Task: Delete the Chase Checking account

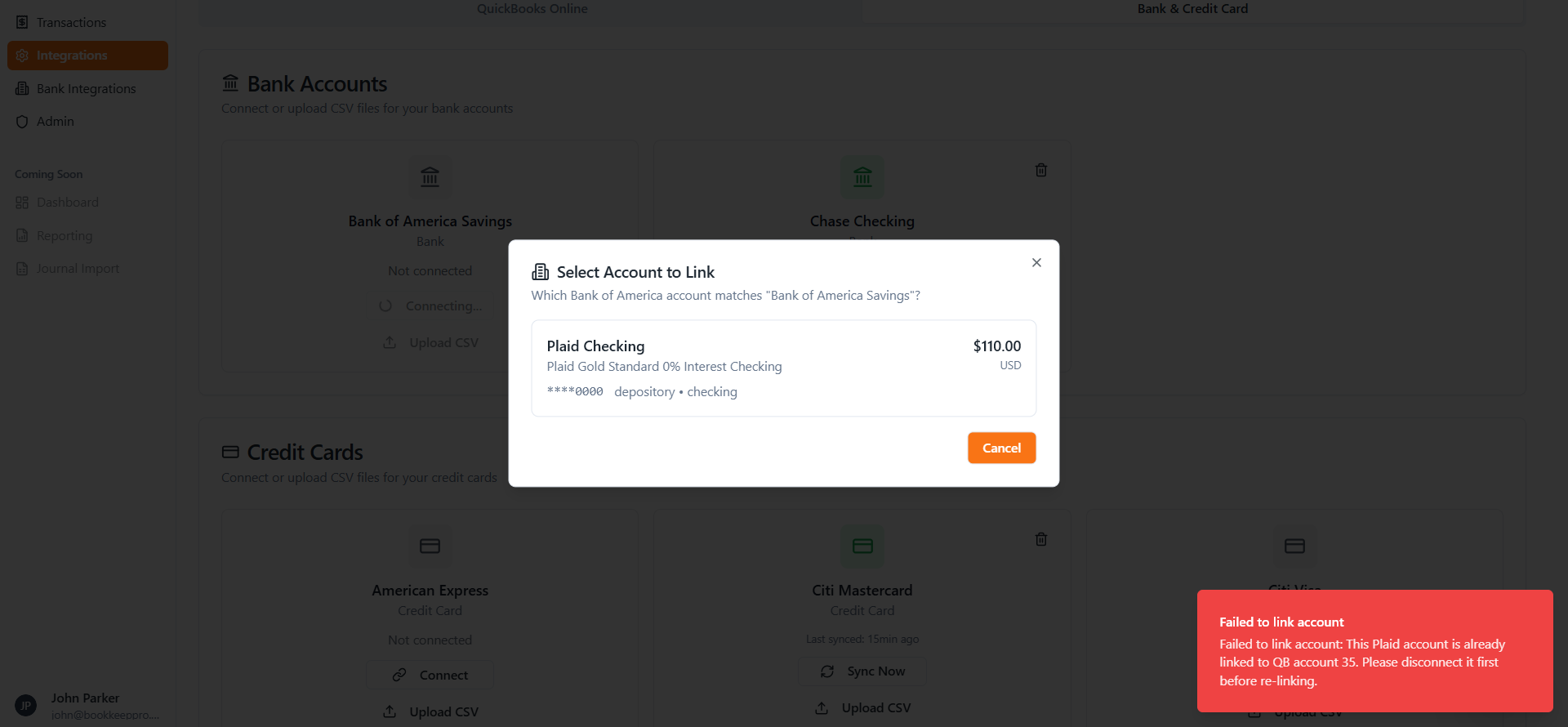Action: [x=1041, y=170]
